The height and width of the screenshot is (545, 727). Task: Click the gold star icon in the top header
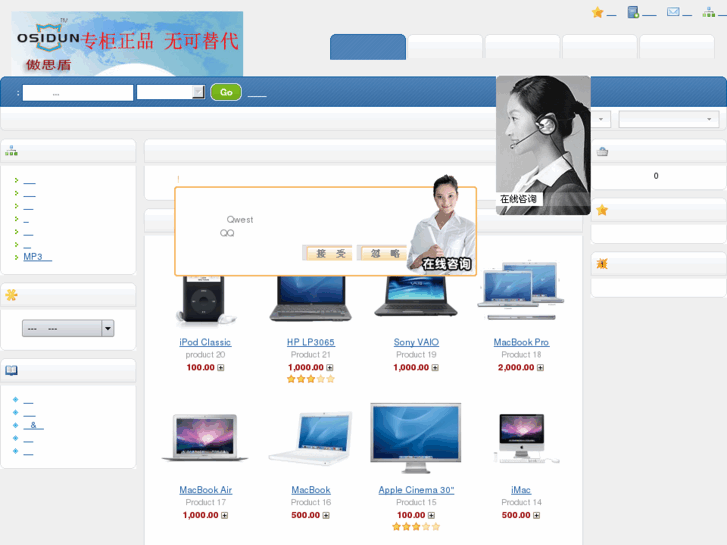(x=597, y=13)
